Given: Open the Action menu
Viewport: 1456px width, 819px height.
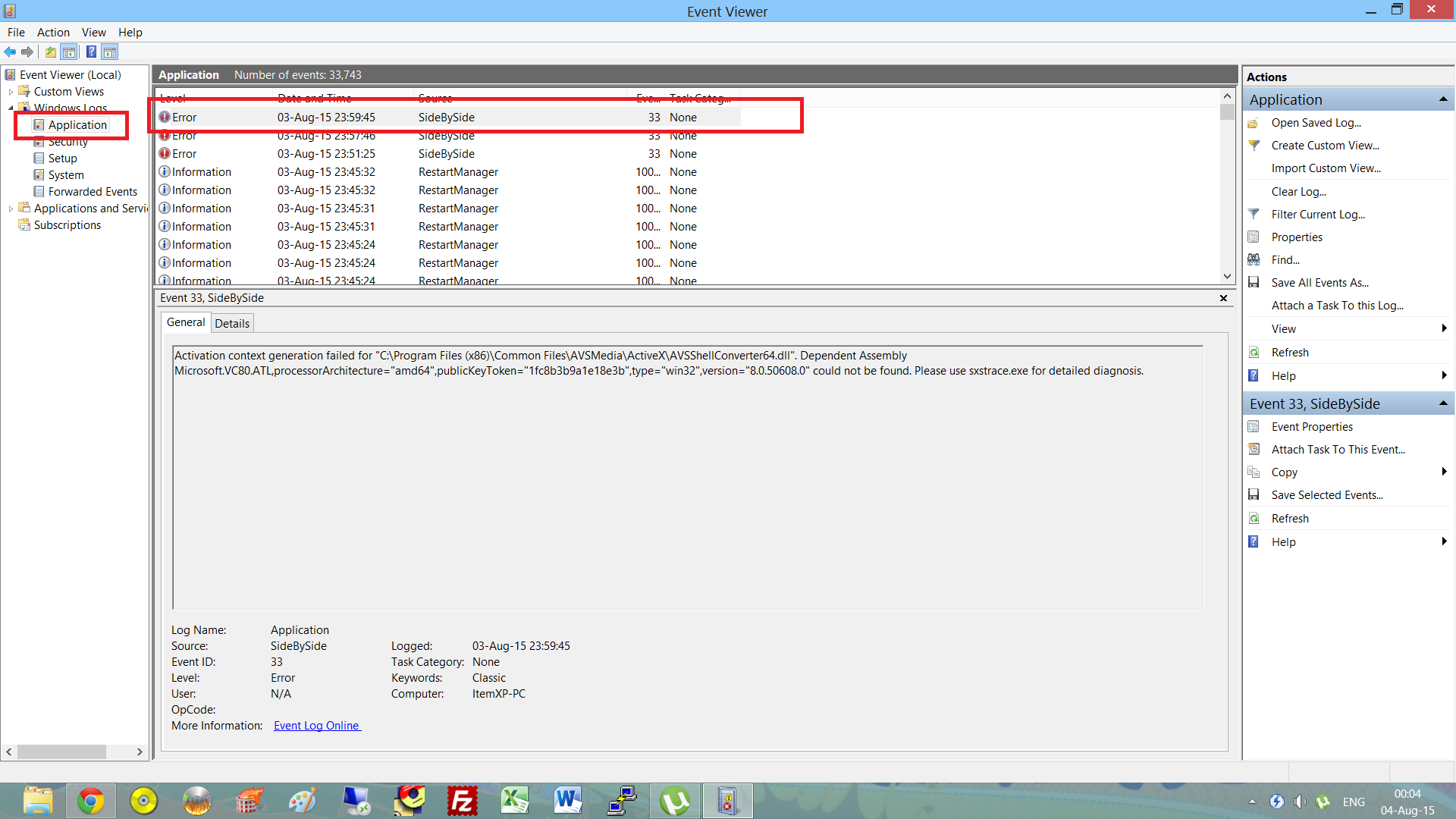Looking at the screenshot, I should click(53, 32).
